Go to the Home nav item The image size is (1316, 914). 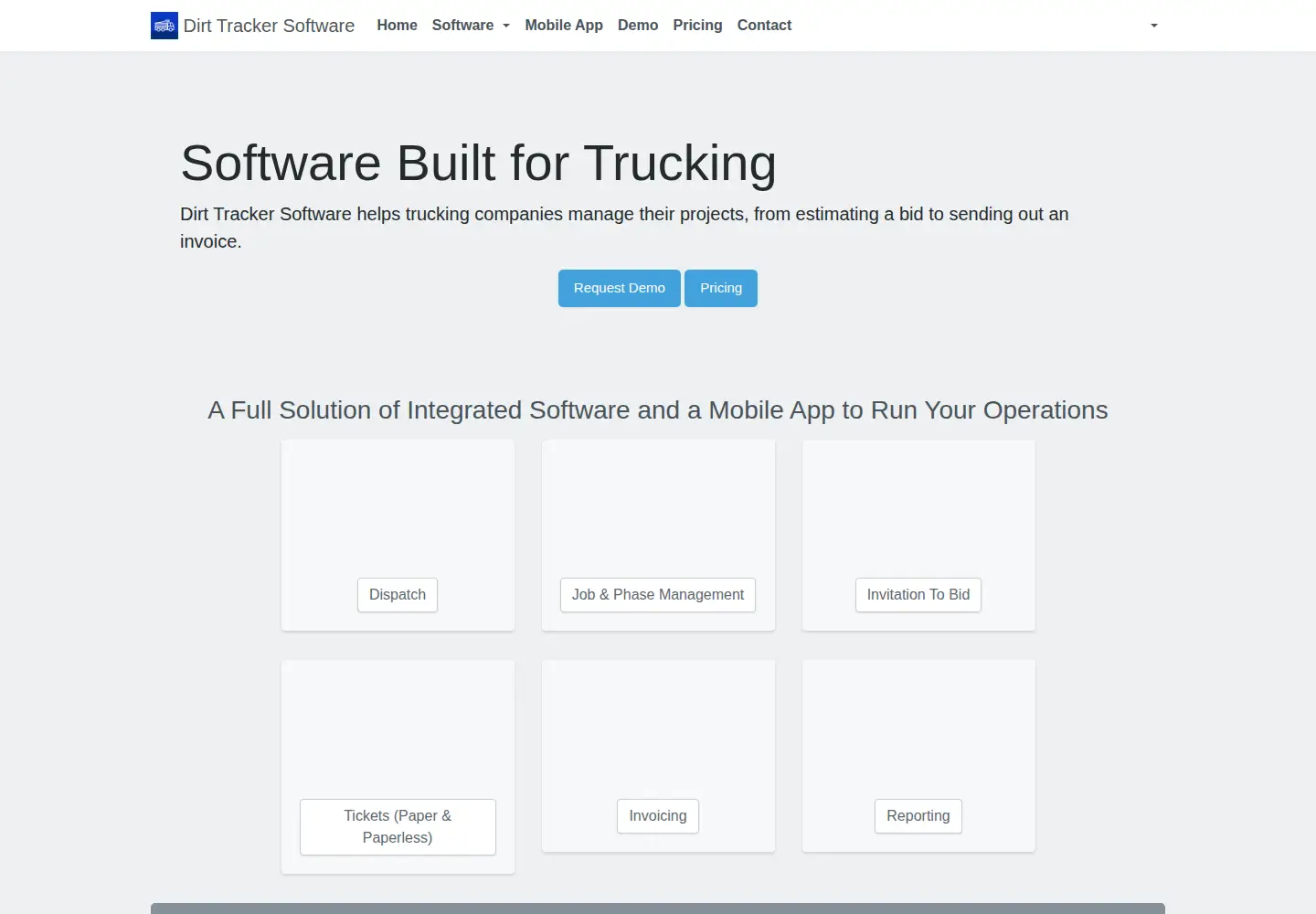397,26
